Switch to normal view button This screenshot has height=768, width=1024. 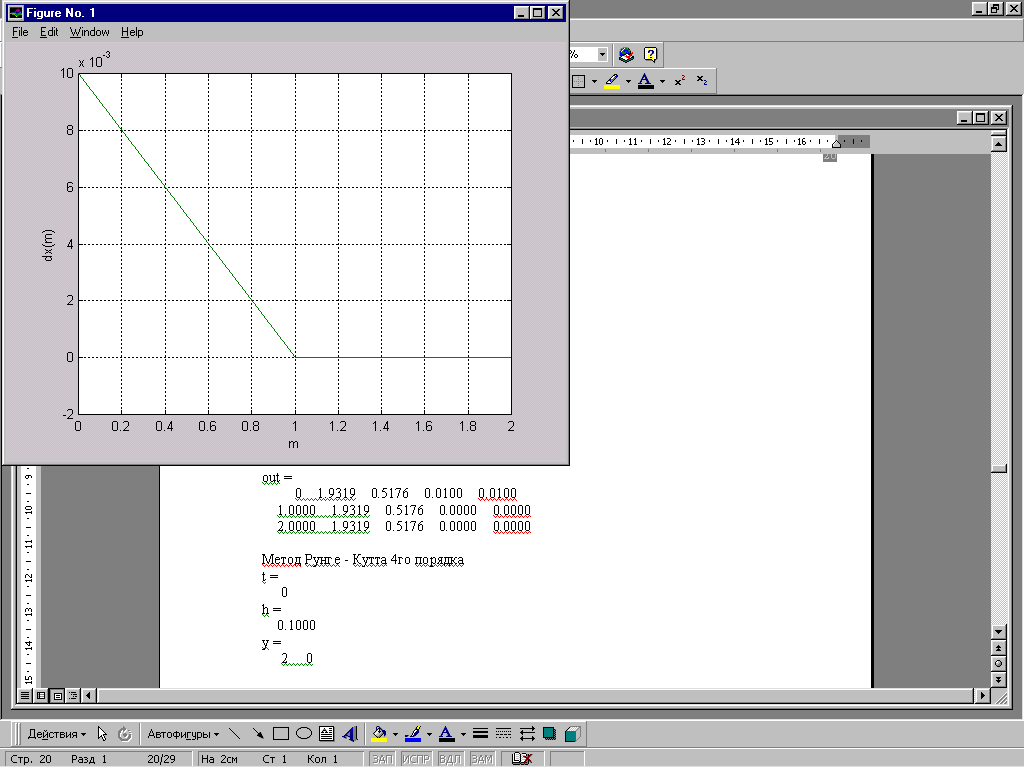click(x=26, y=695)
